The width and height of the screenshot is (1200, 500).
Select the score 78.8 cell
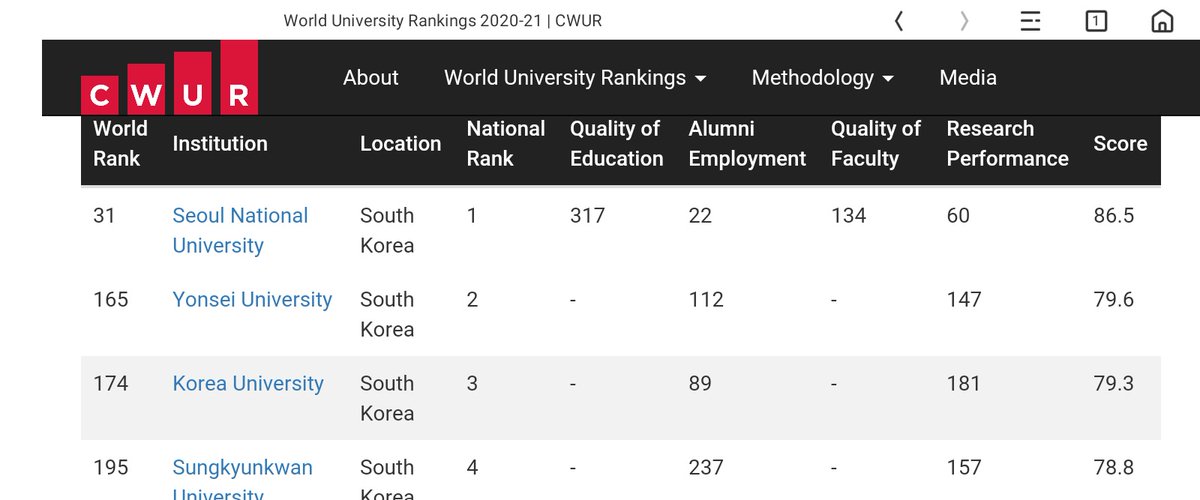click(x=1114, y=467)
